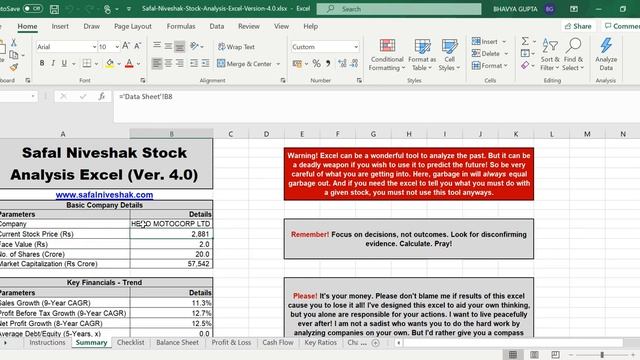640x360 pixels.
Task: Click the Delete cells button
Action: [x=486, y=53]
